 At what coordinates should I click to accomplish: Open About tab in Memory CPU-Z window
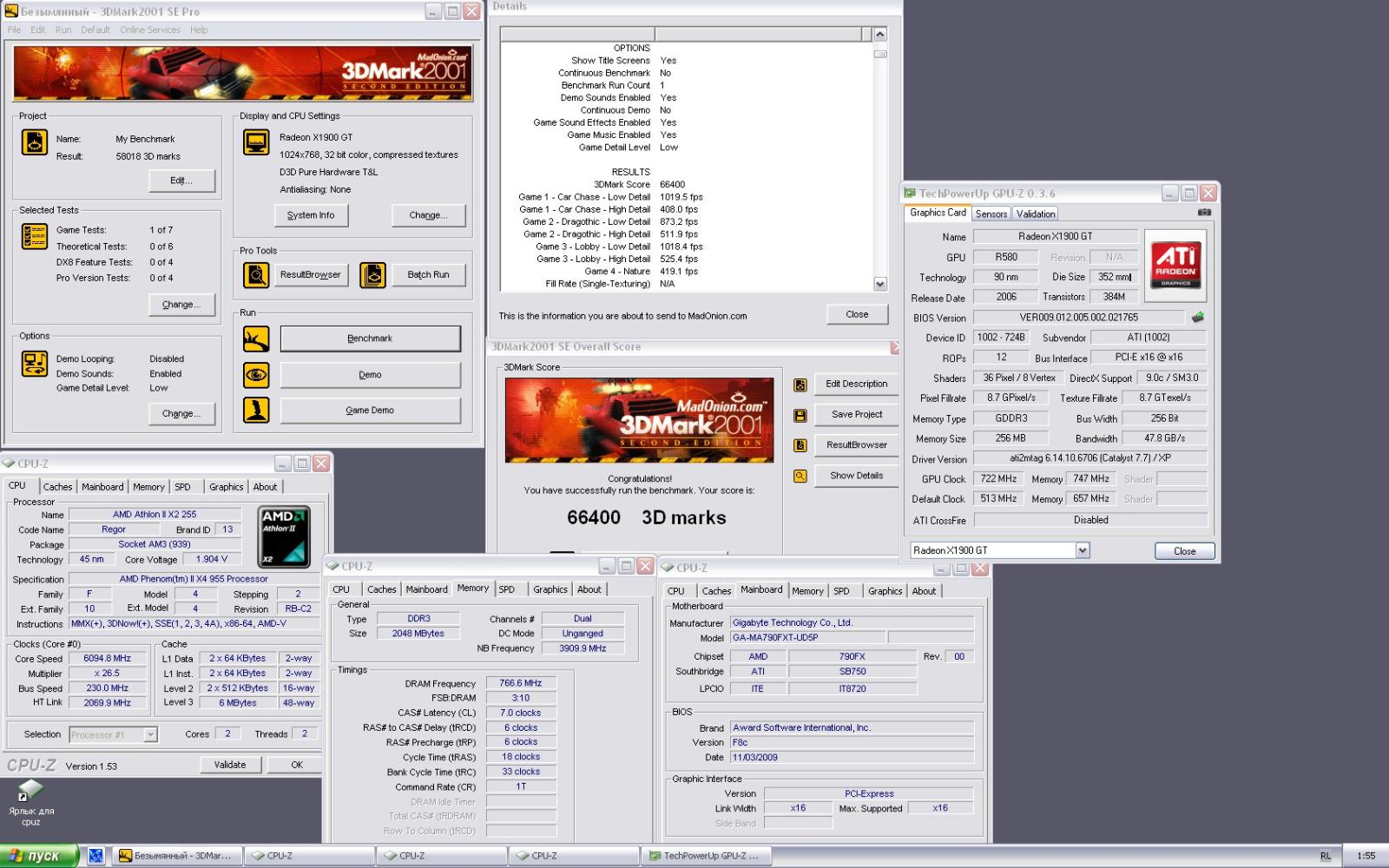(x=589, y=589)
